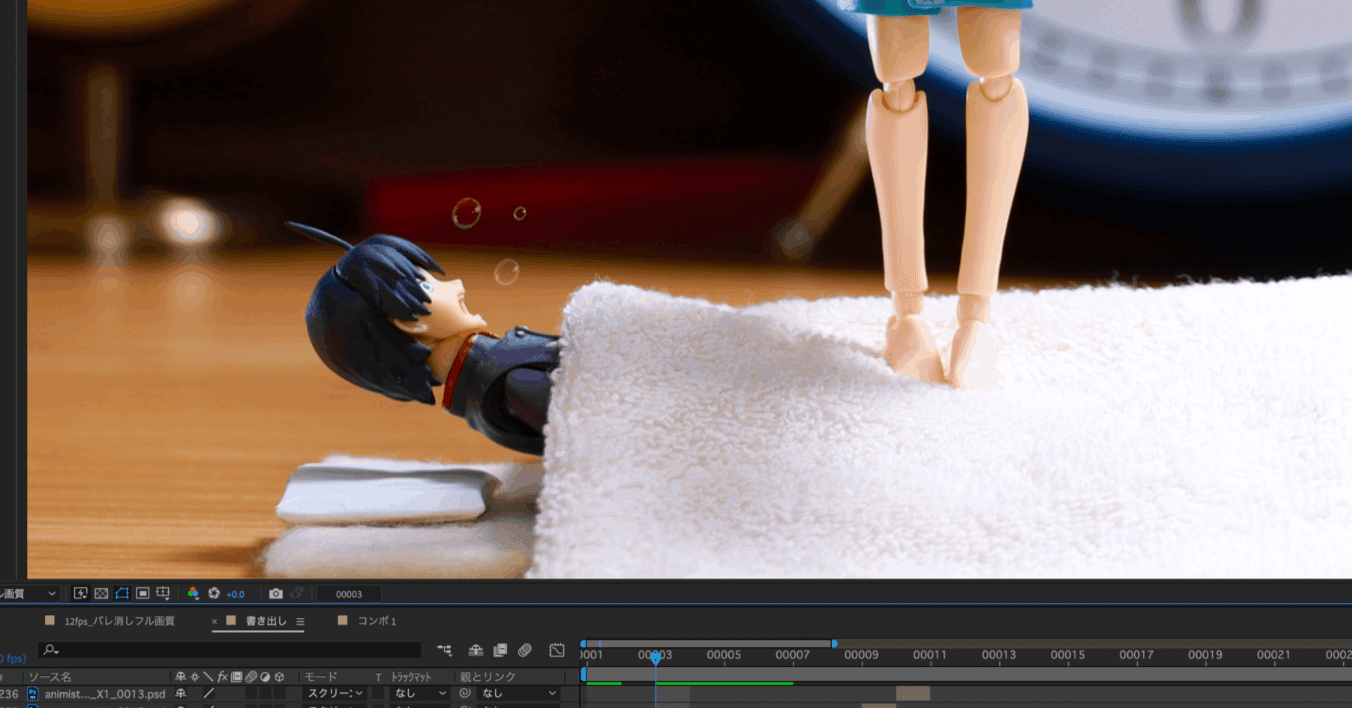This screenshot has height=708, width=1352.
Task: Select the 書き出し timeline tab
Action: click(x=266, y=621)
